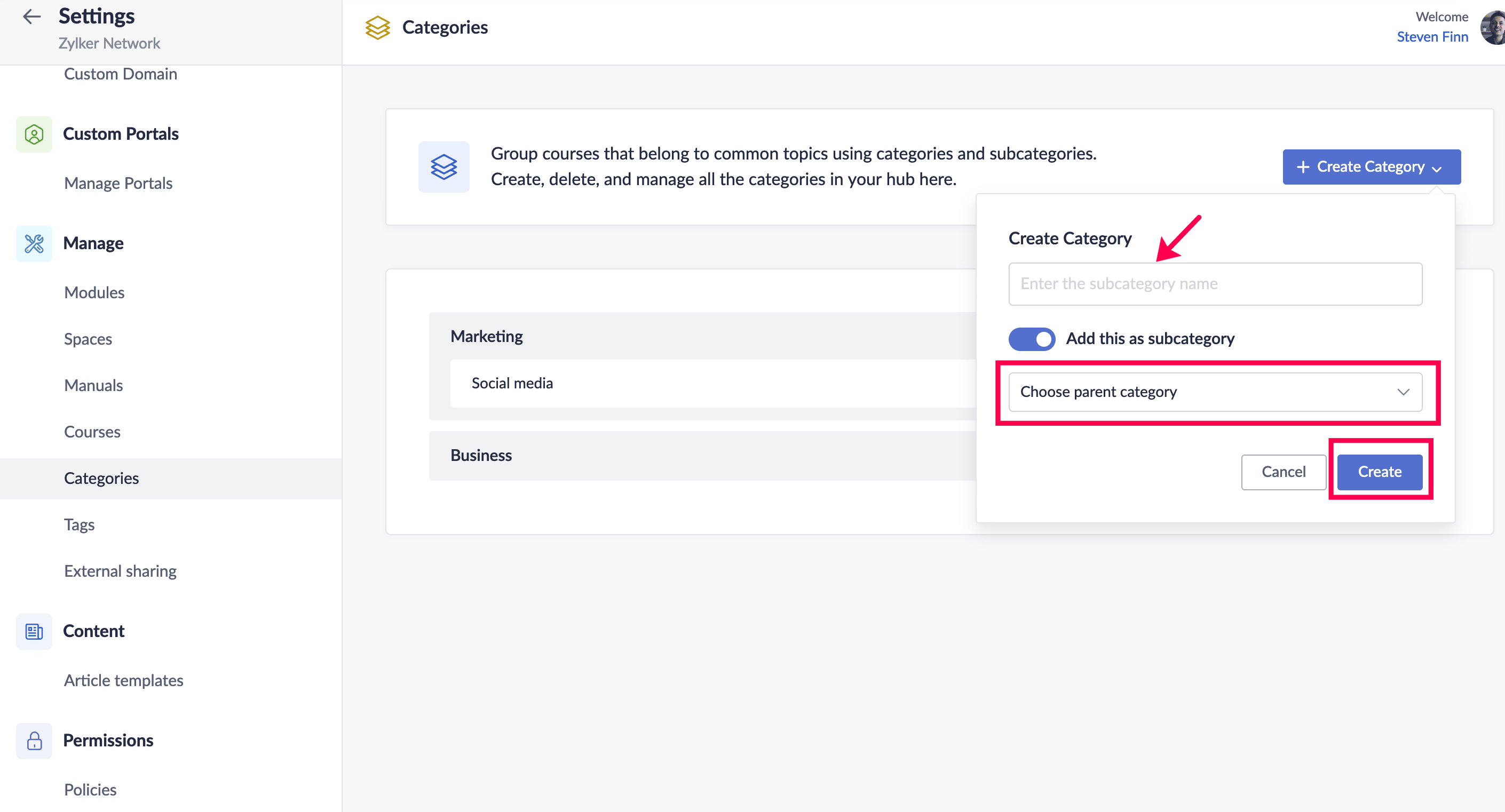Click the Permissions section heading
This screenshot has height=812, width=1505.
tap(108, 741)
